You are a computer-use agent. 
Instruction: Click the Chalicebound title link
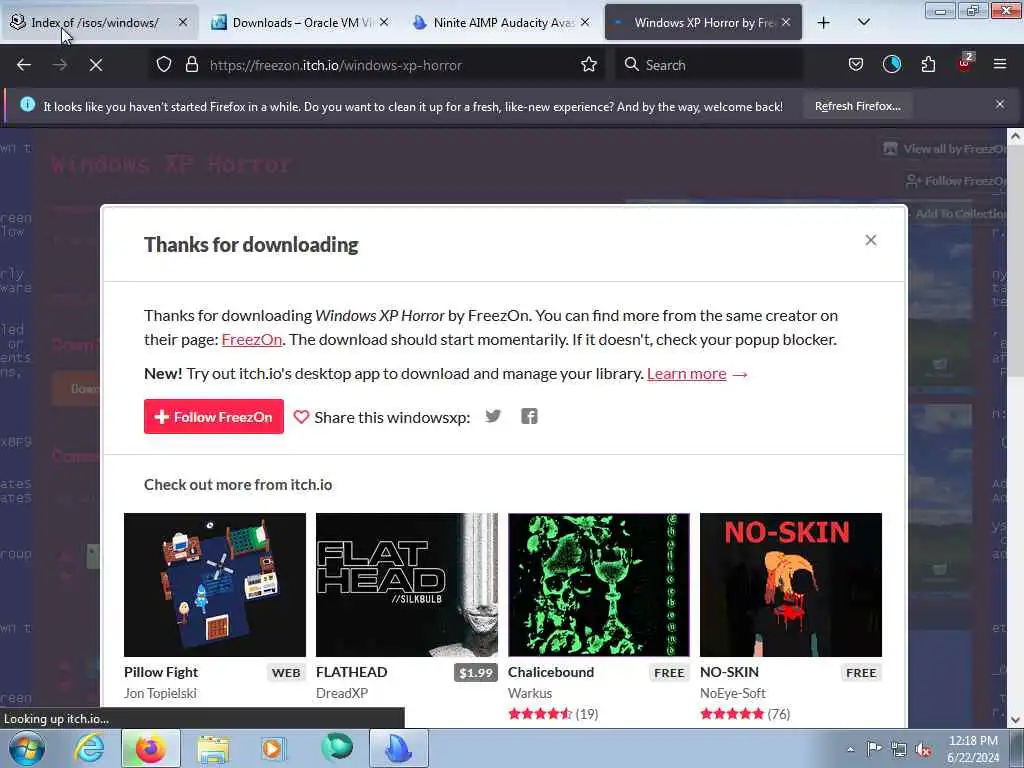pyautogui.click(x=551, y=672)
